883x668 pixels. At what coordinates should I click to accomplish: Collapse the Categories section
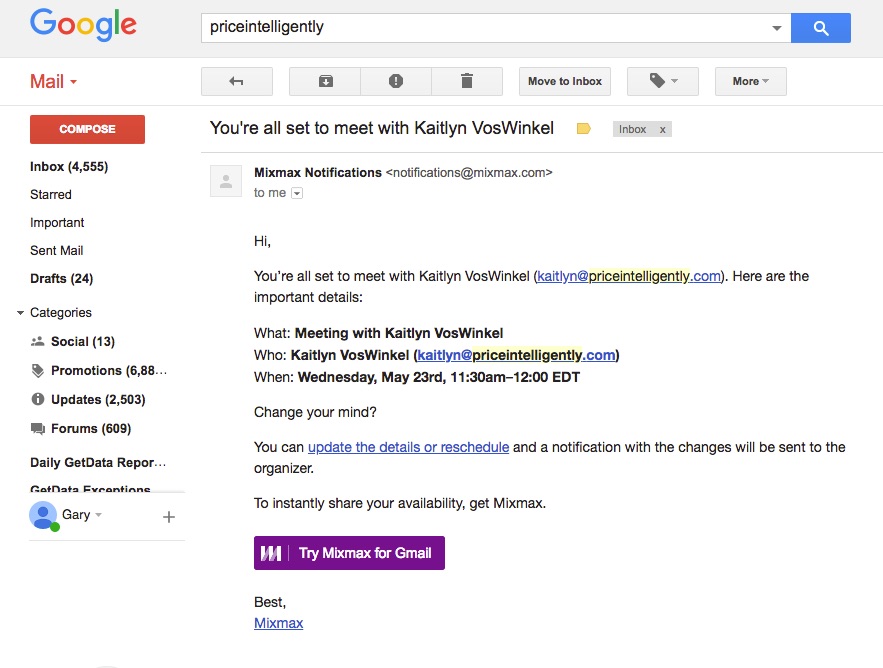pyautogui.click(x=20, y=313)
